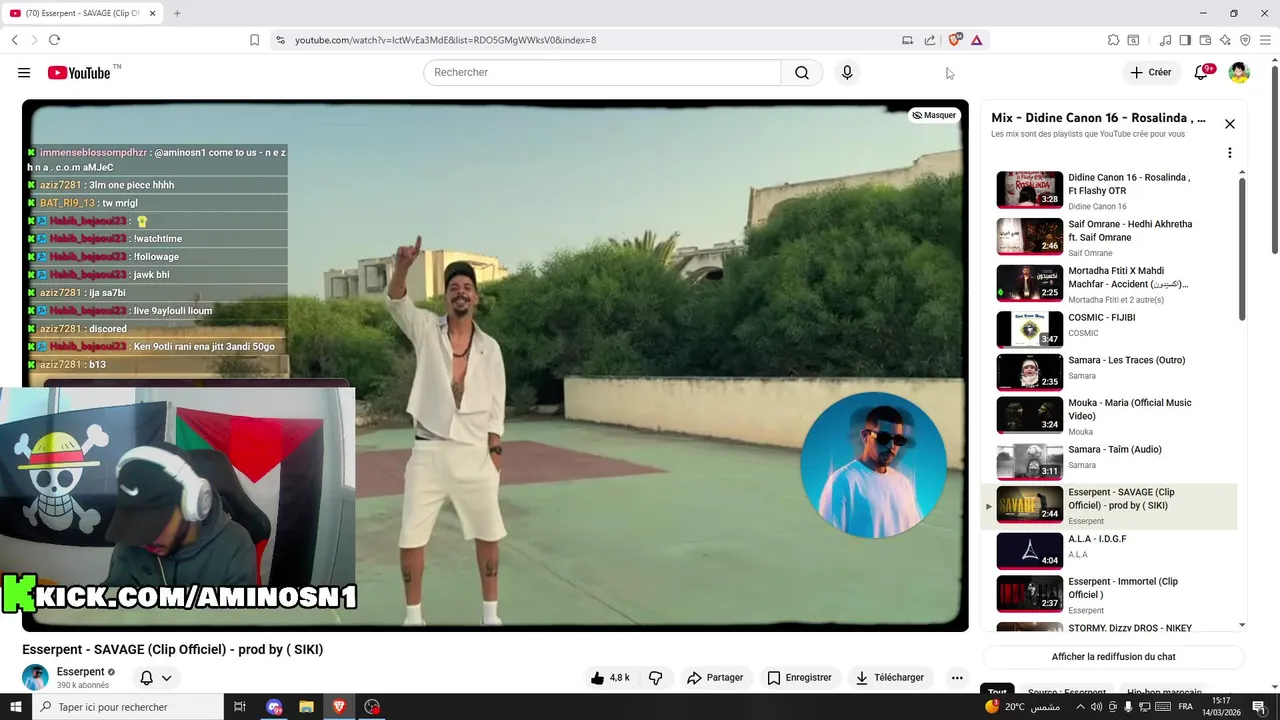Click the main page vertical scrollbar

(x=1275, y=160)
